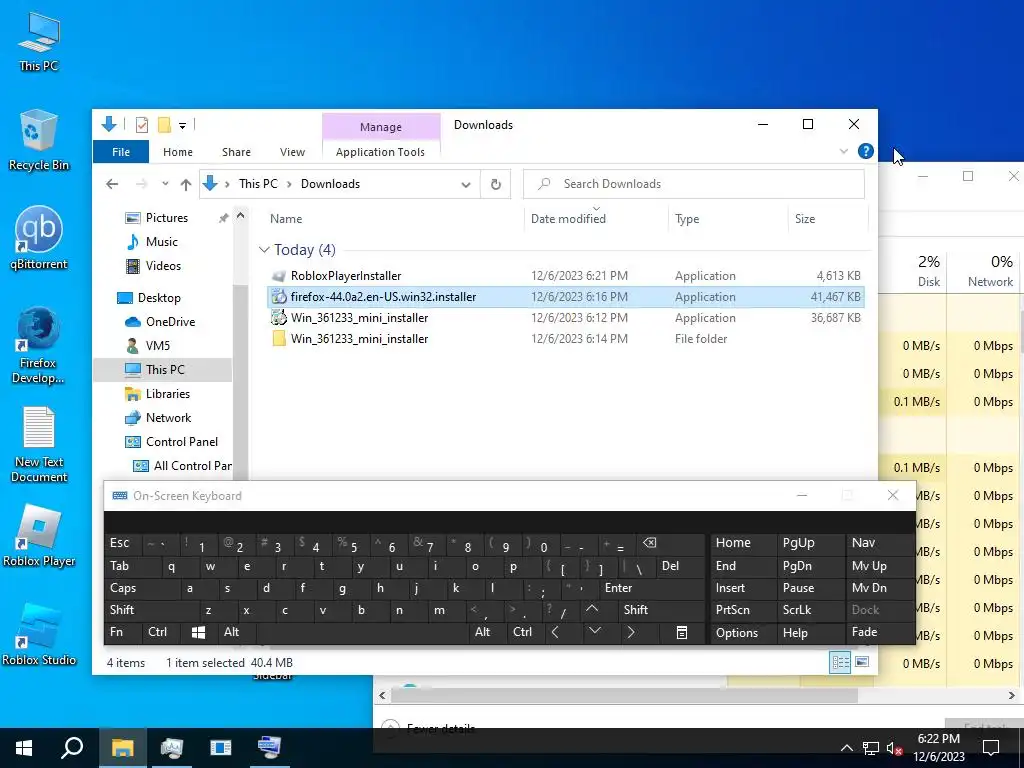
Task: Click the Search Downloads field
Action: tap(694, 184)
